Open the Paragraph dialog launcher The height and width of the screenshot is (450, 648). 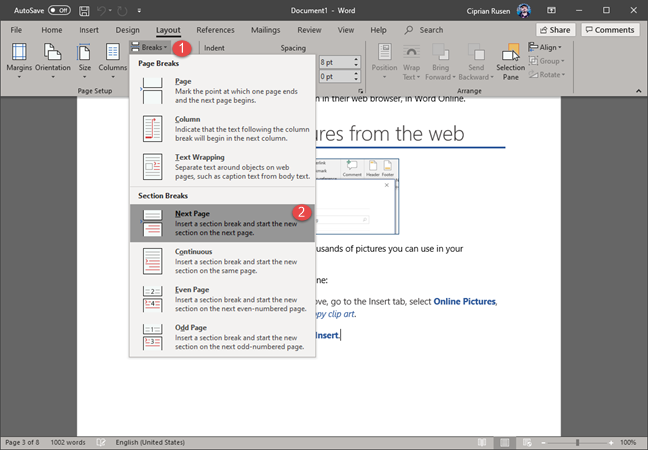click(x=360, y=91)
